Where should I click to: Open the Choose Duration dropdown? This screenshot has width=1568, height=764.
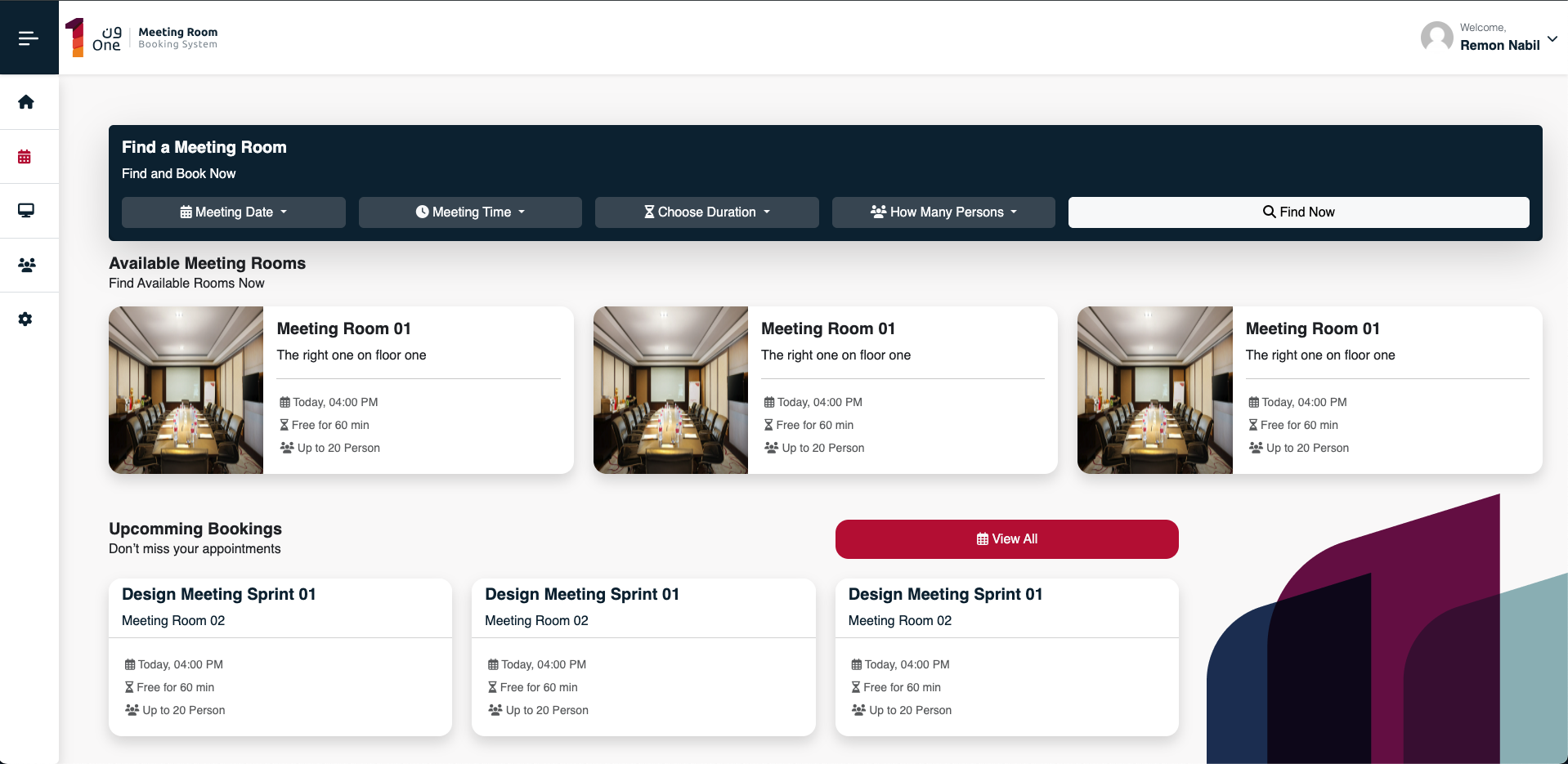click(706, 212)
